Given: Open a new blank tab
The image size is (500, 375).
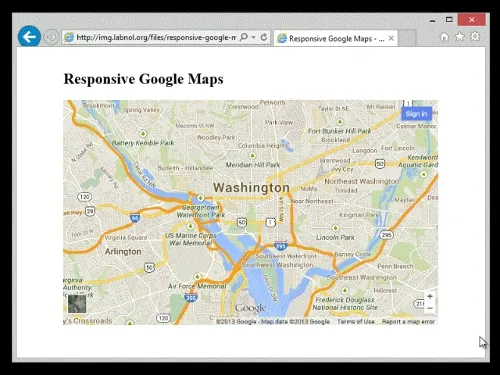Looking at the screenshot, I should 407,38.
